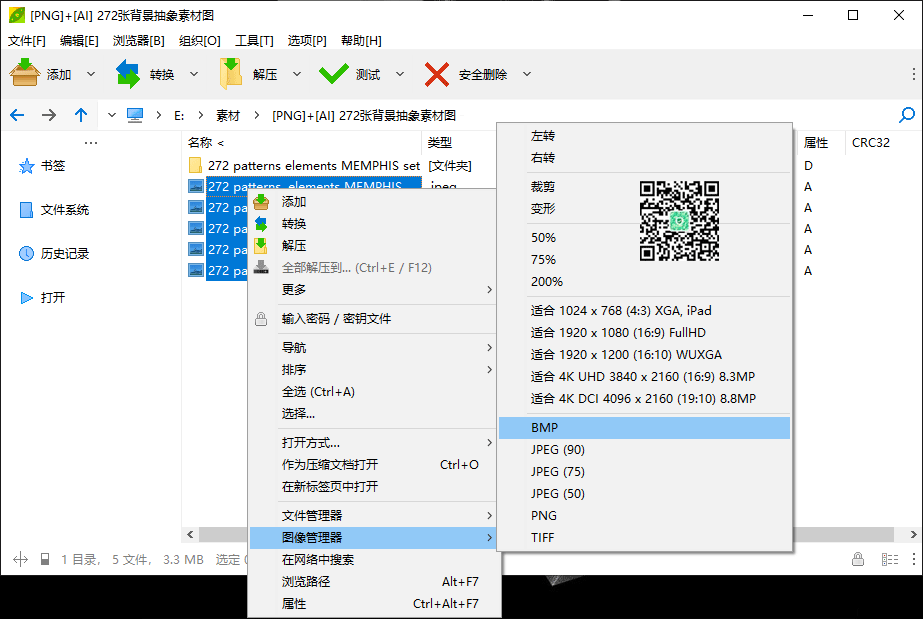Open search with the magnifier icon
923x619 pixels.
click(906, 115)
